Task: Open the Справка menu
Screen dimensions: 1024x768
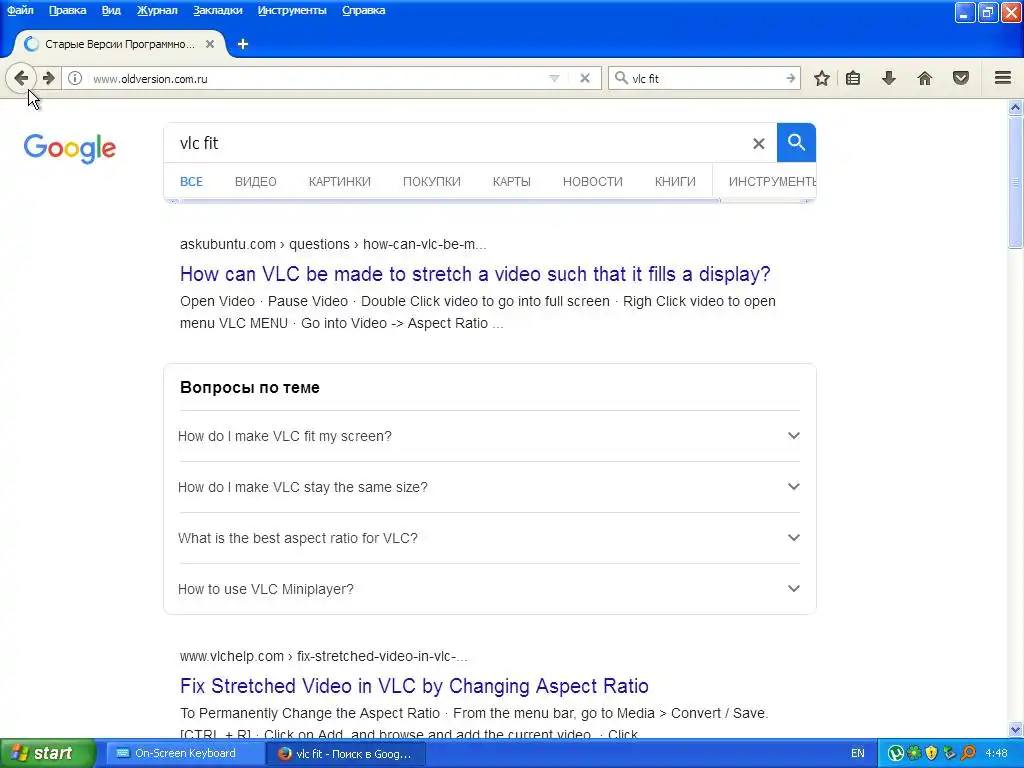Action: coord(364,10)
